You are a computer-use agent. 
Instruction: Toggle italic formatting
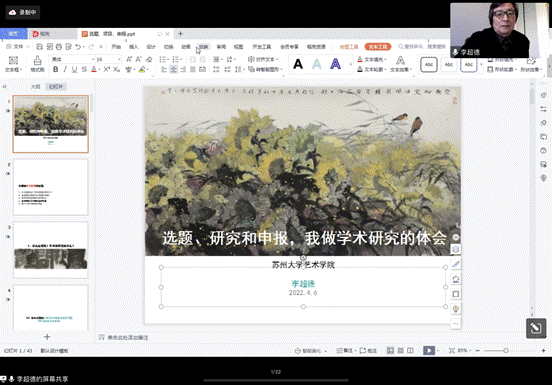click(65, 69)
